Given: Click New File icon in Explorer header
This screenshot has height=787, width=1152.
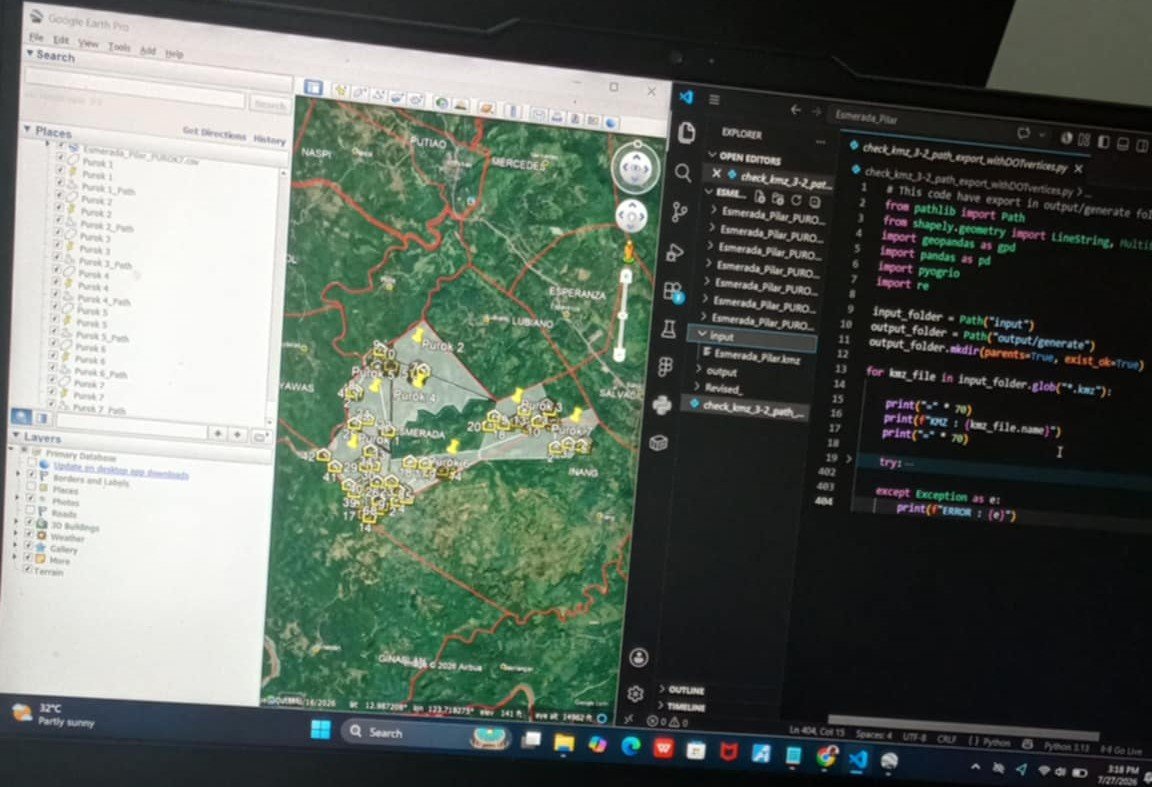Looking at the screenshot, I should click(x=760, y=196).
